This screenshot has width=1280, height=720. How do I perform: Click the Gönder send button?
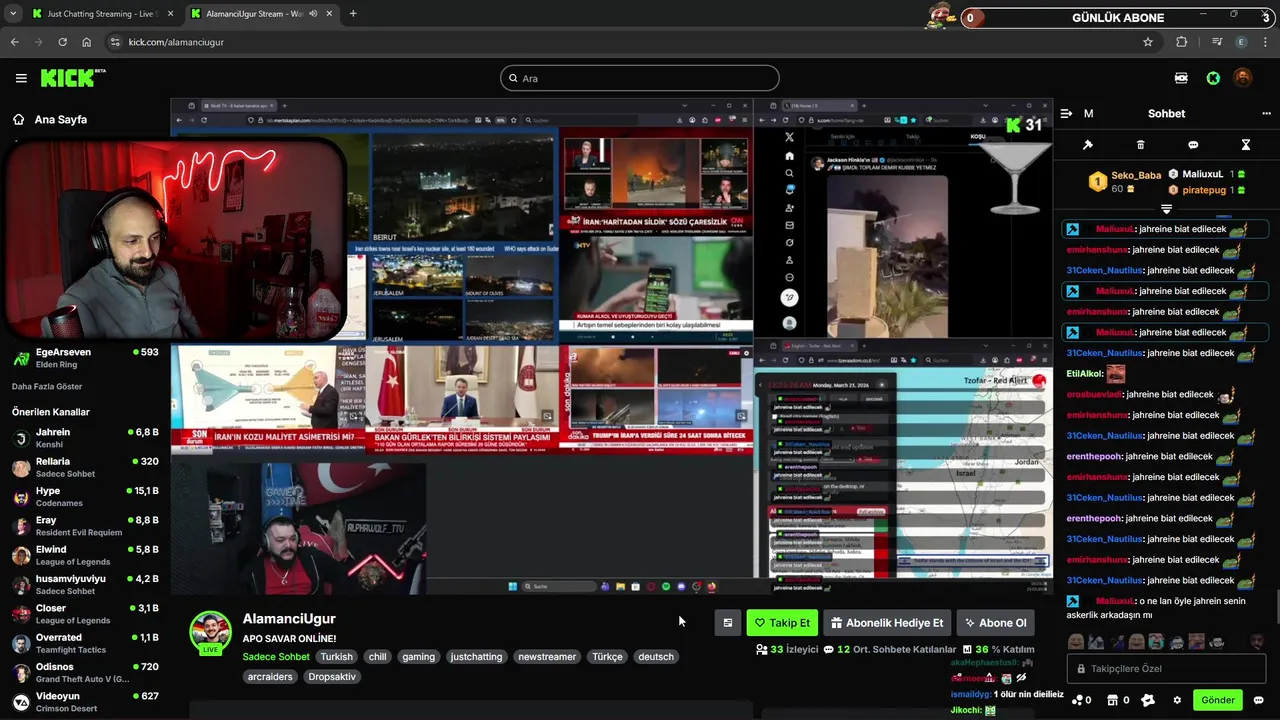point(1218,700)
